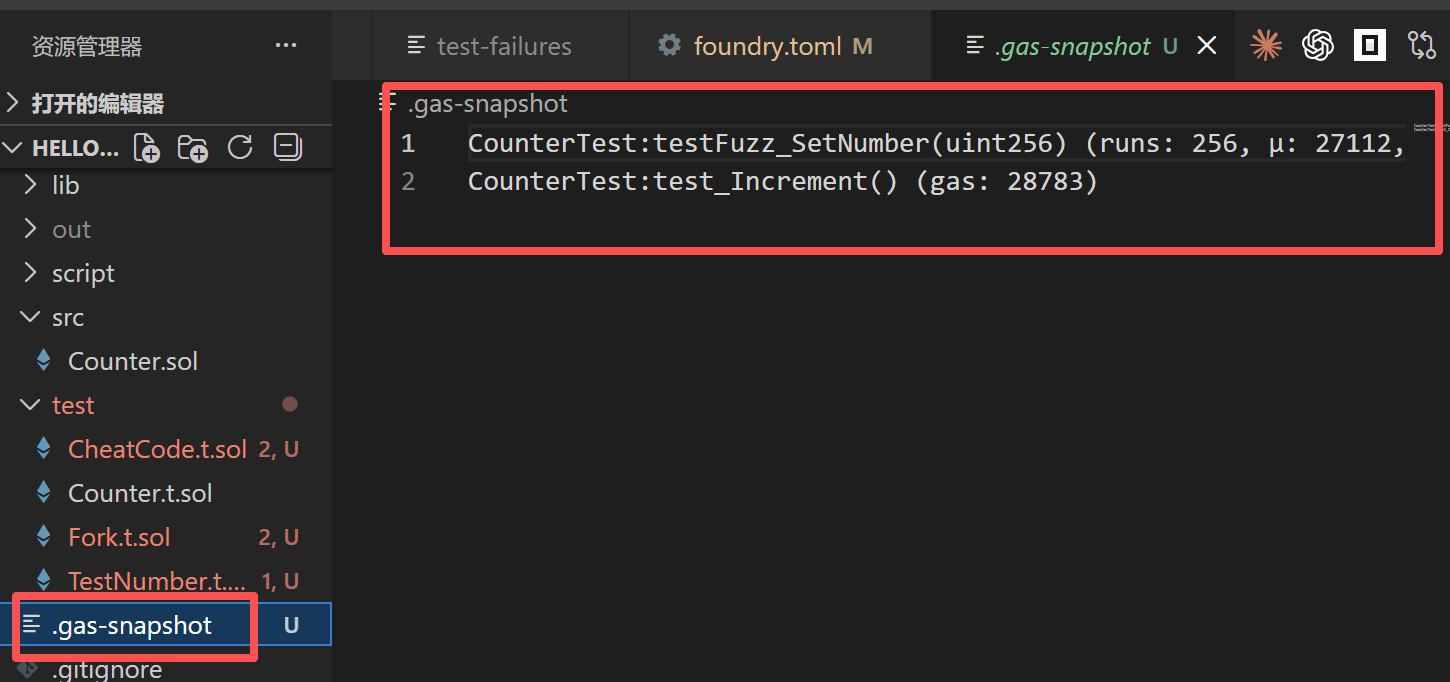Expand the open editors section

click(97, 104)
